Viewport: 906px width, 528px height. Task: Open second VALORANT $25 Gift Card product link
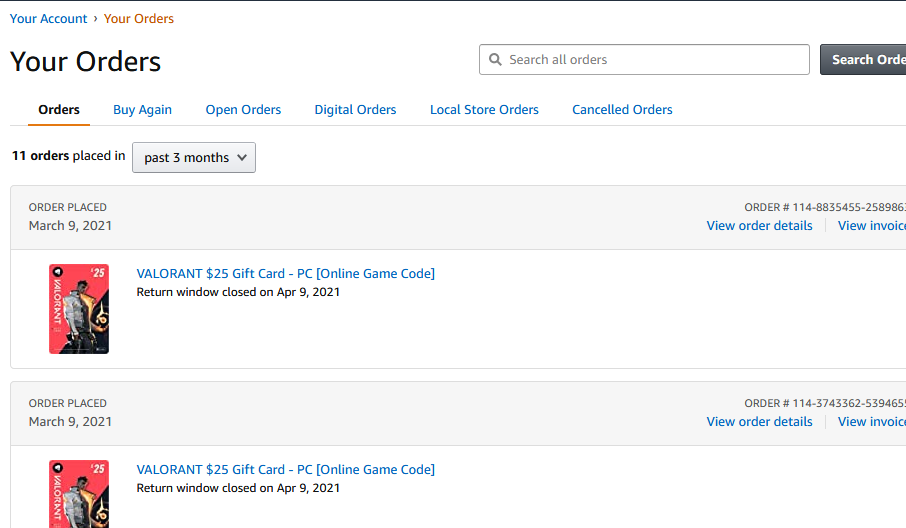pyautogui.click(x=285, y=470)
